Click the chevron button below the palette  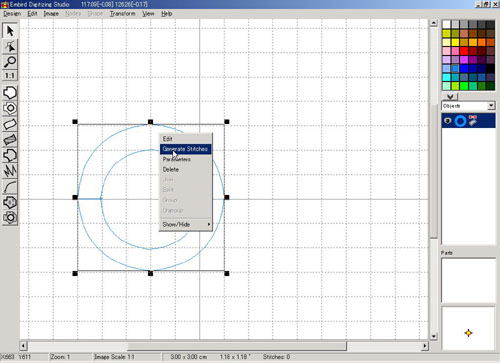point(450,97)
